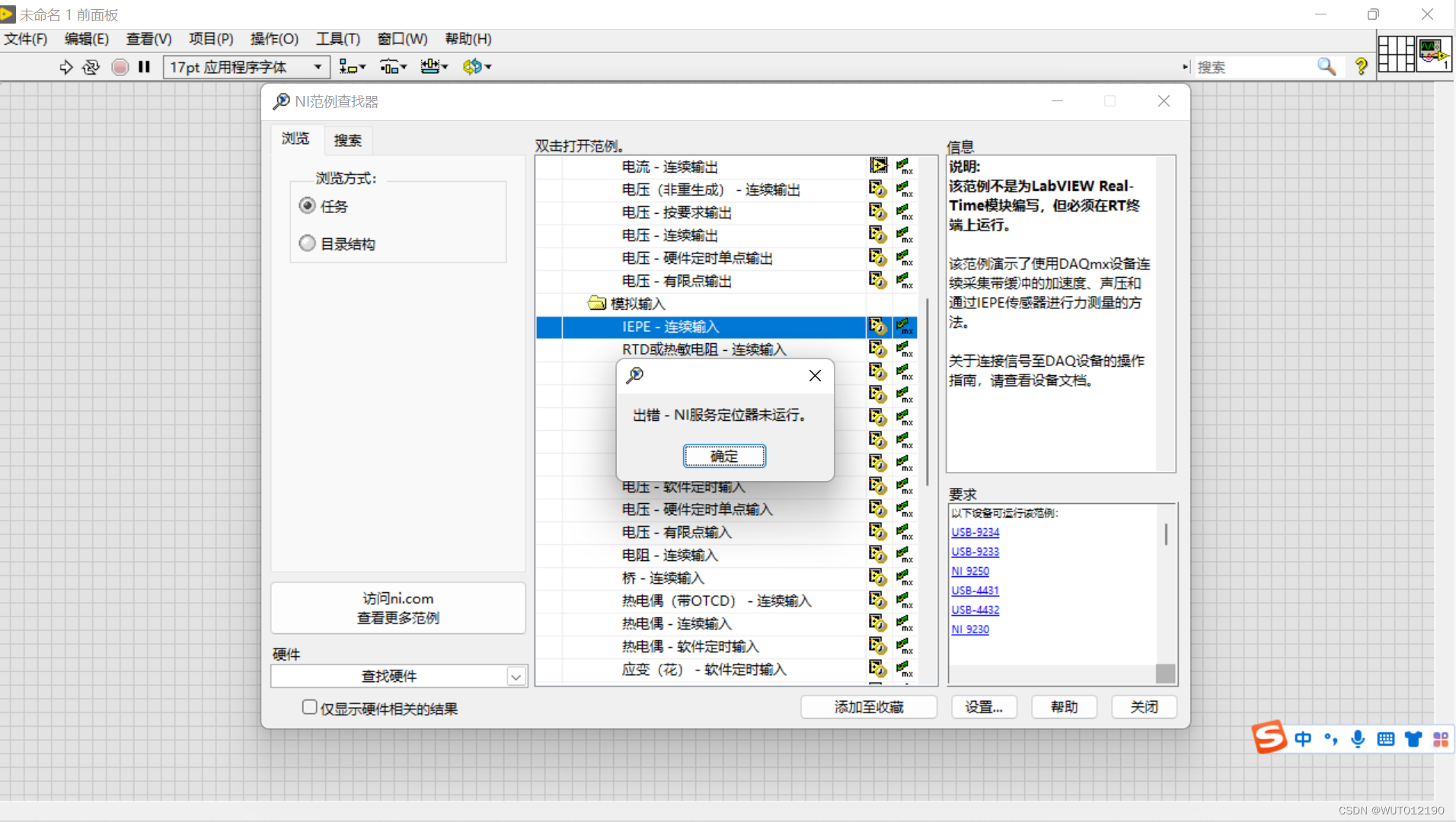Click VI icon beside 电流 - 连续输出
The height and width of the screenshot is (822, 1456).
pos(878,166)
